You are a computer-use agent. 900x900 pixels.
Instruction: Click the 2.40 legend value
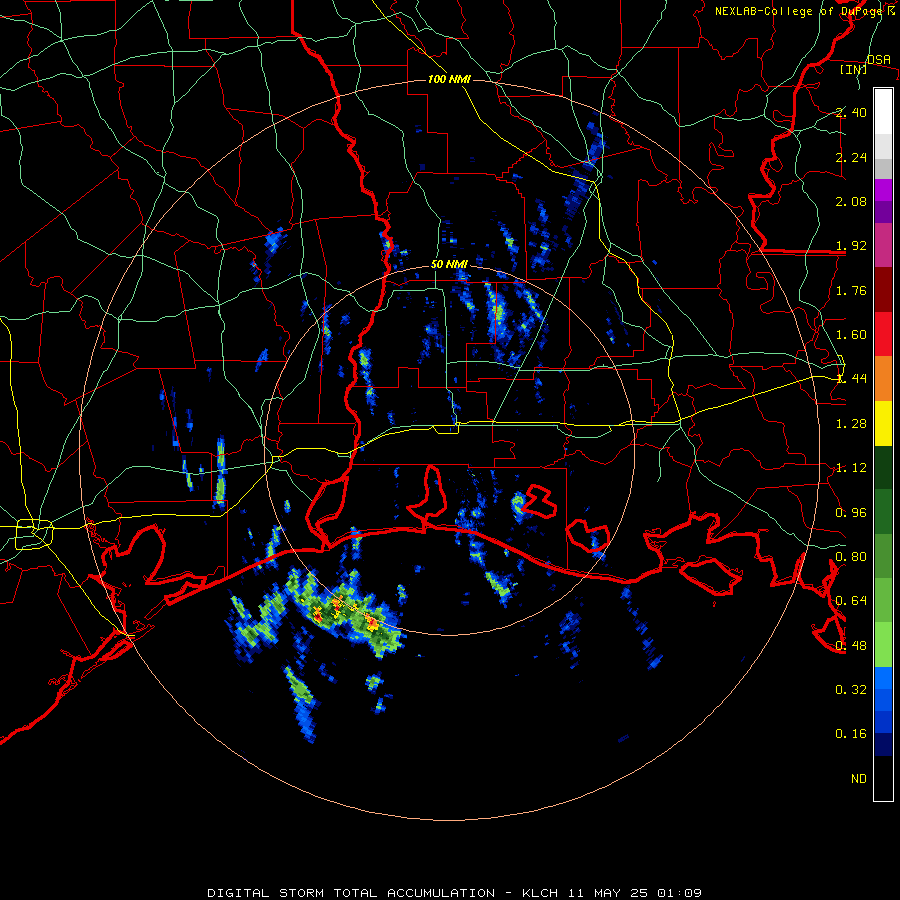[851, 112]
